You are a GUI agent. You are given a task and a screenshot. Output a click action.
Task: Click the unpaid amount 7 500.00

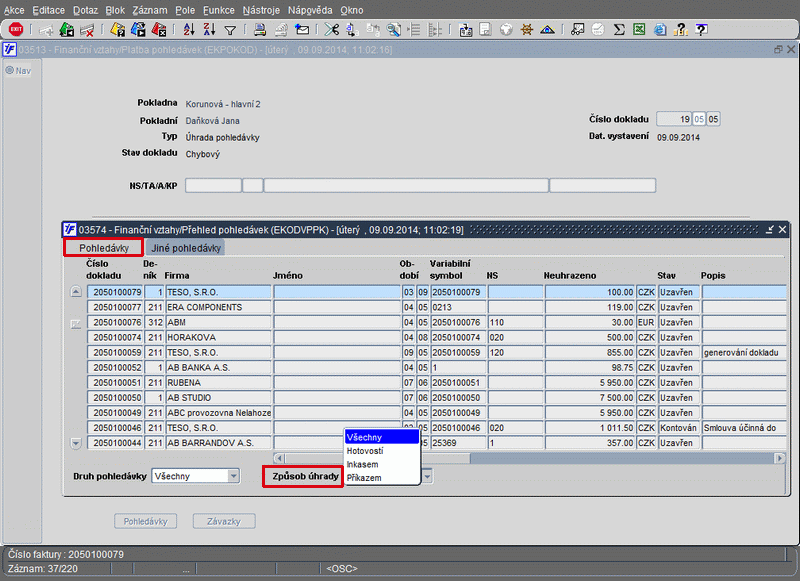(590, 398)
